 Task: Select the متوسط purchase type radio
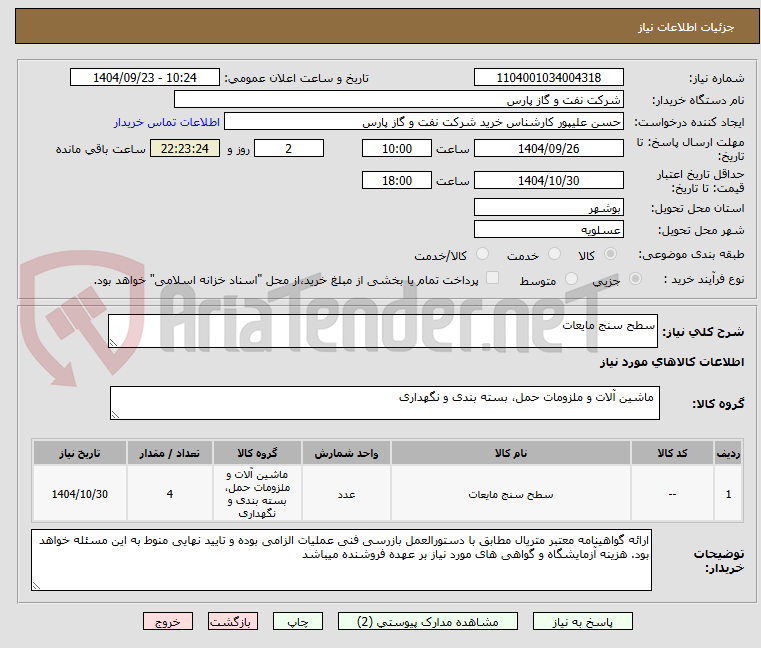(571, 279)
